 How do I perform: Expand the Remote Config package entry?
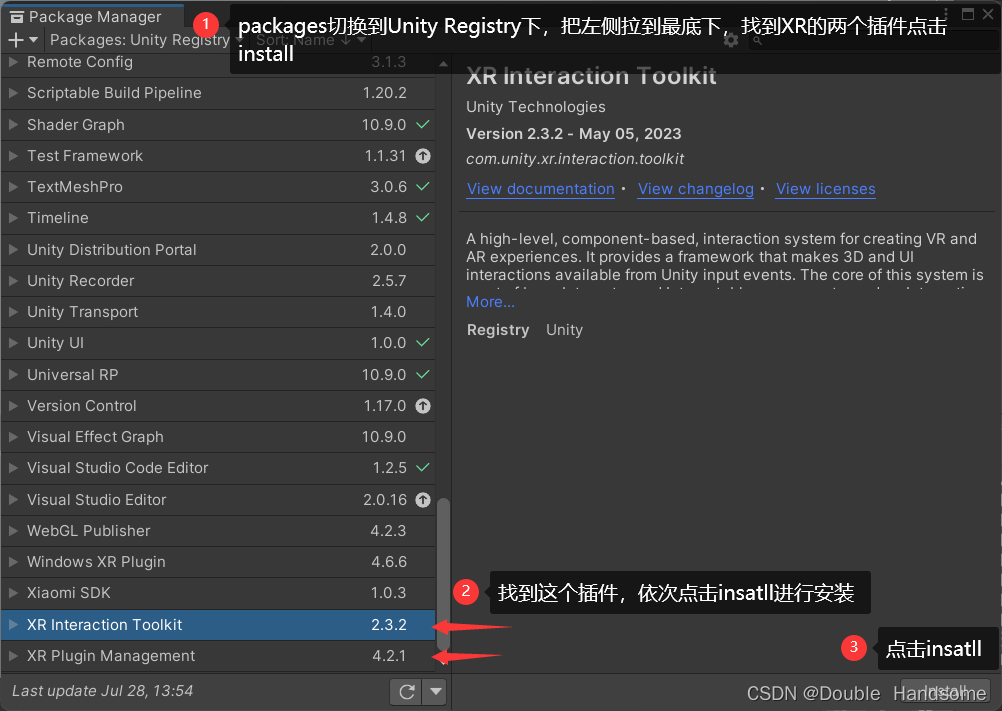coord(13,62)
